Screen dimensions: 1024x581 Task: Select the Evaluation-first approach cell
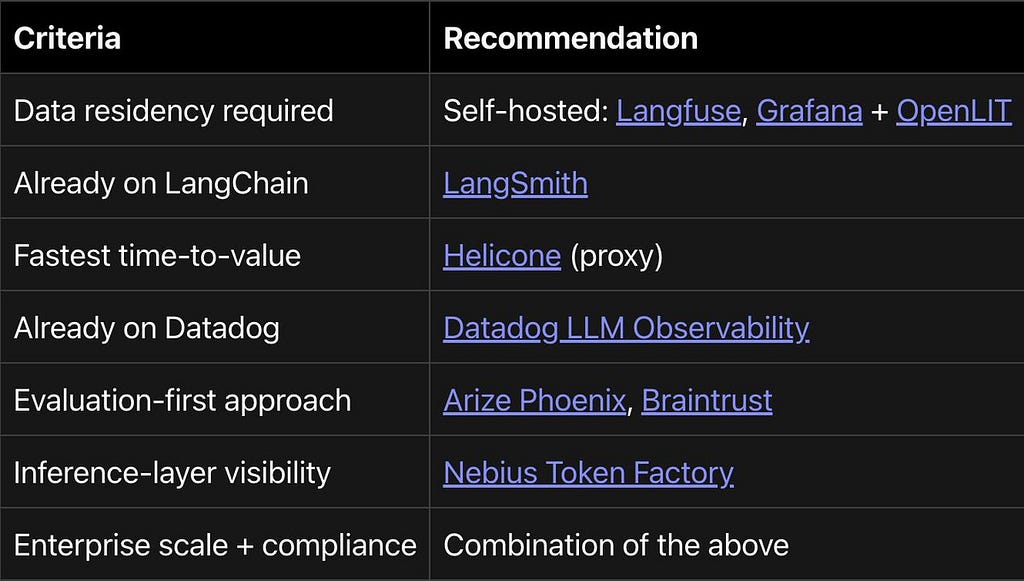tap(215, 400)
